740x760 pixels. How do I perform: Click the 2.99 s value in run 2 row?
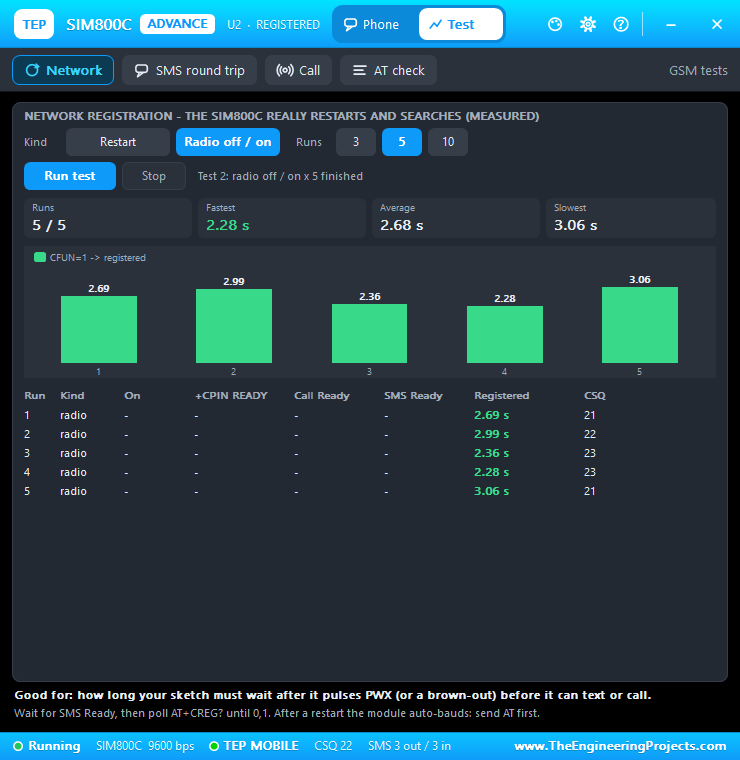click(x=491, y=434)
